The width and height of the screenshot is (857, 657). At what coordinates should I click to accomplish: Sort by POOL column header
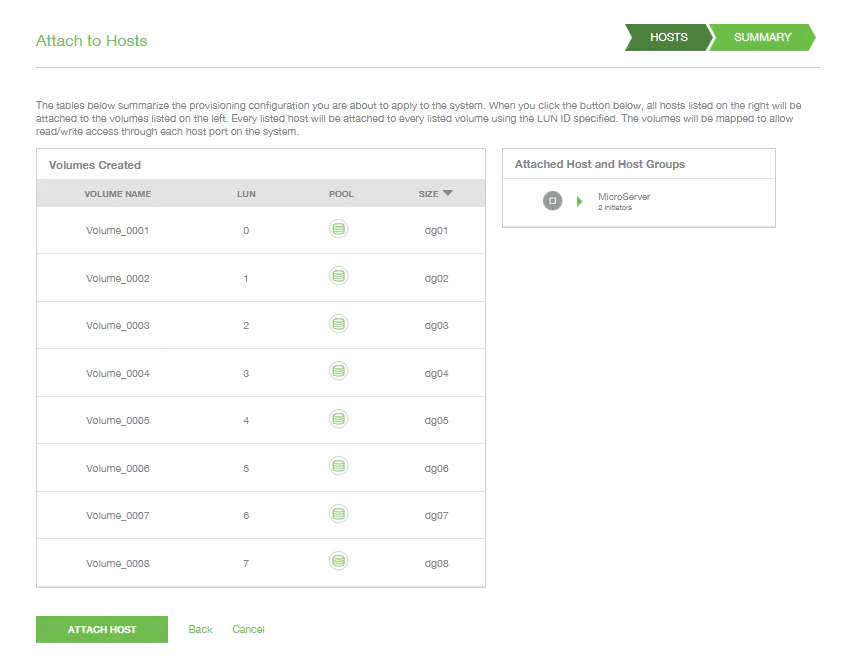click(341, 194)
